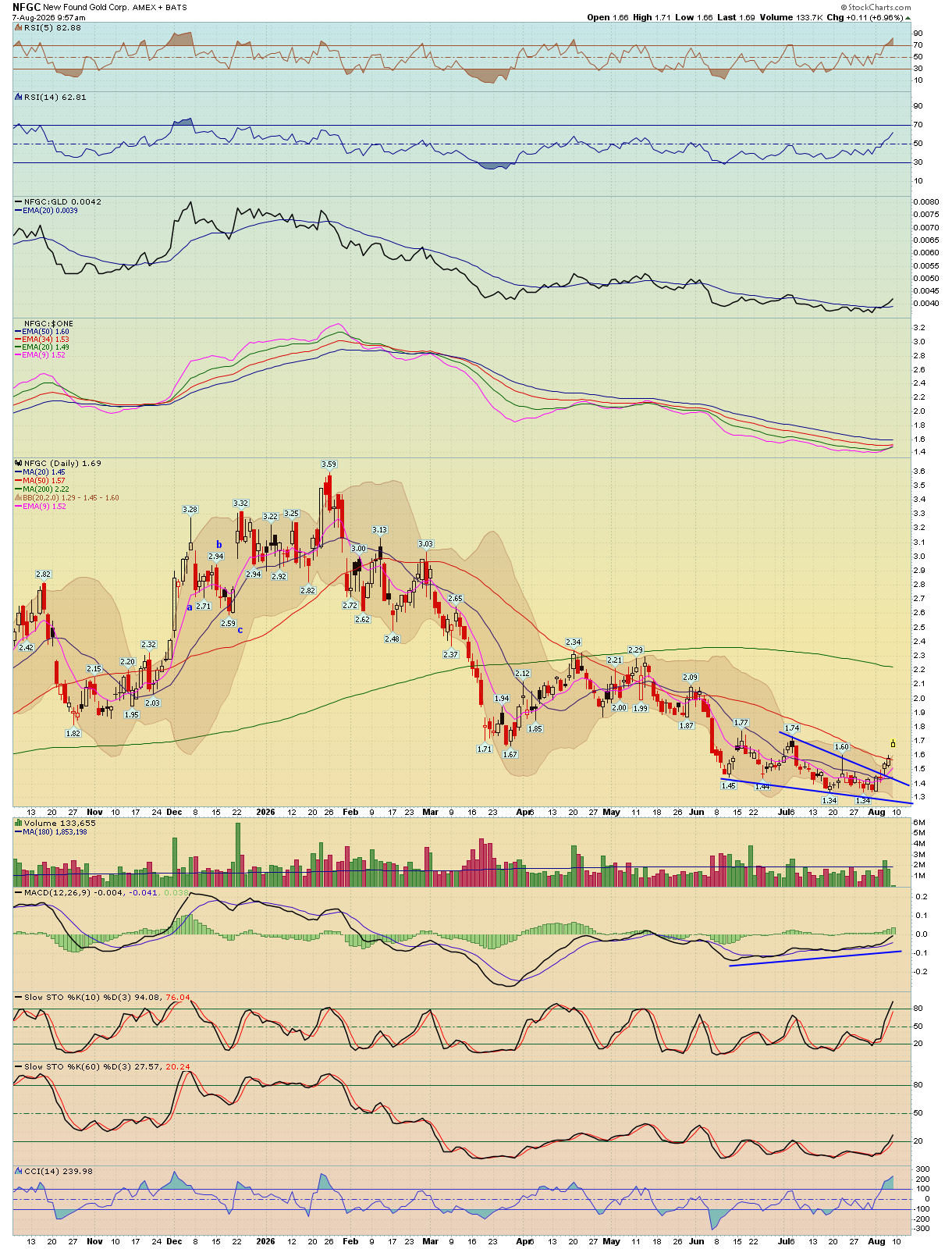Click the 1.74 high price annotation
952x1249 pixels.
click(x=791, y=728)
